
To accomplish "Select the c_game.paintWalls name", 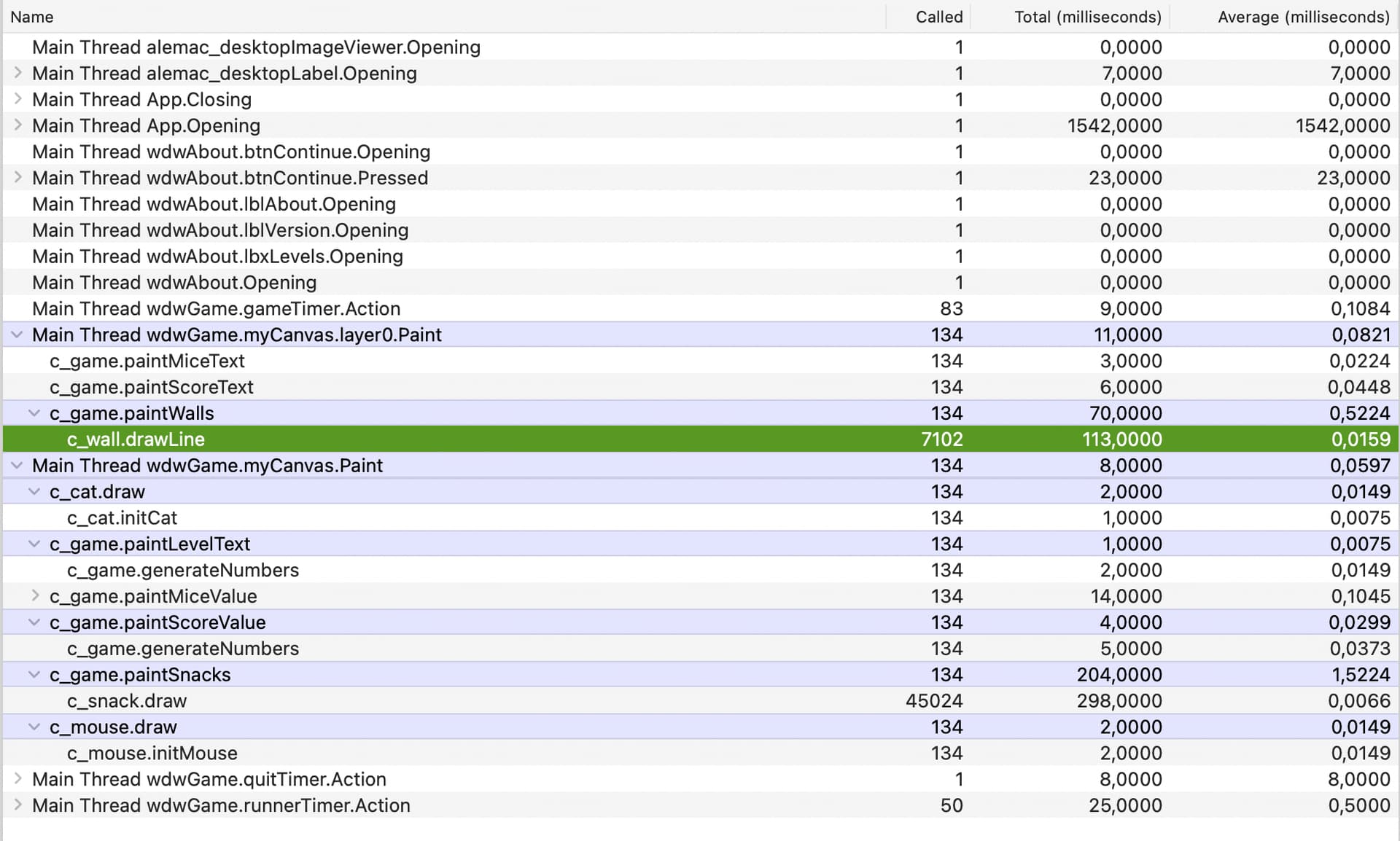I will pos(132,414).
